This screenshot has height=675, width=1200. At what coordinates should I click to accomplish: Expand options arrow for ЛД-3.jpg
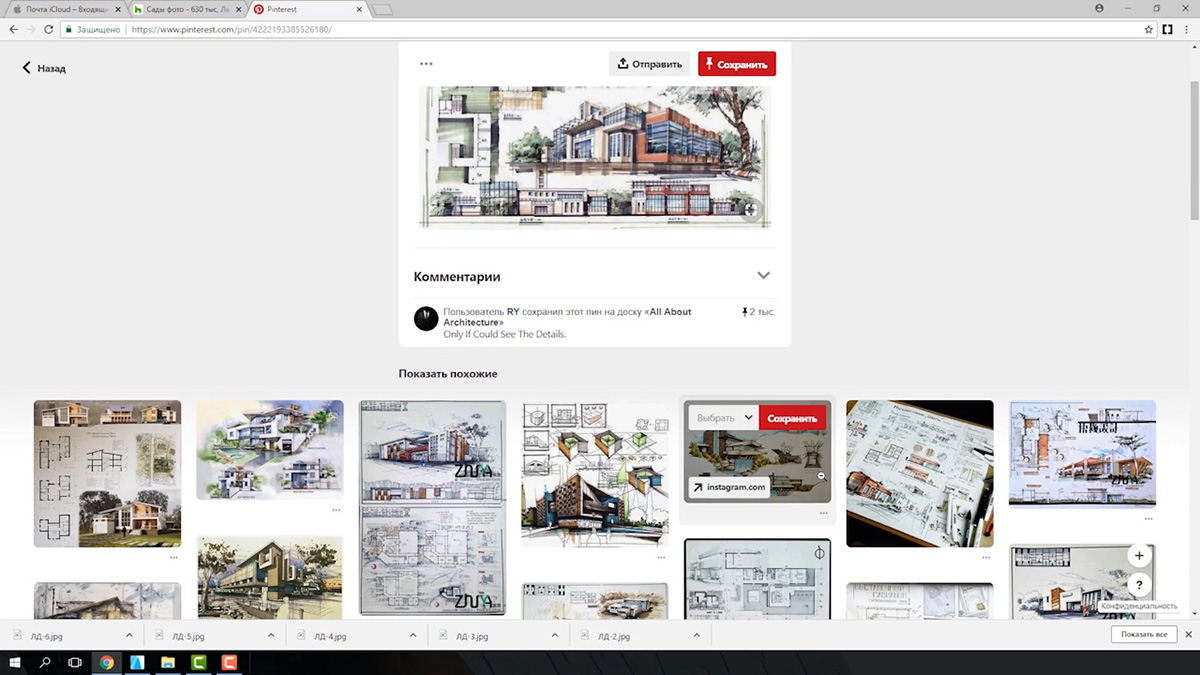[555, 636]
